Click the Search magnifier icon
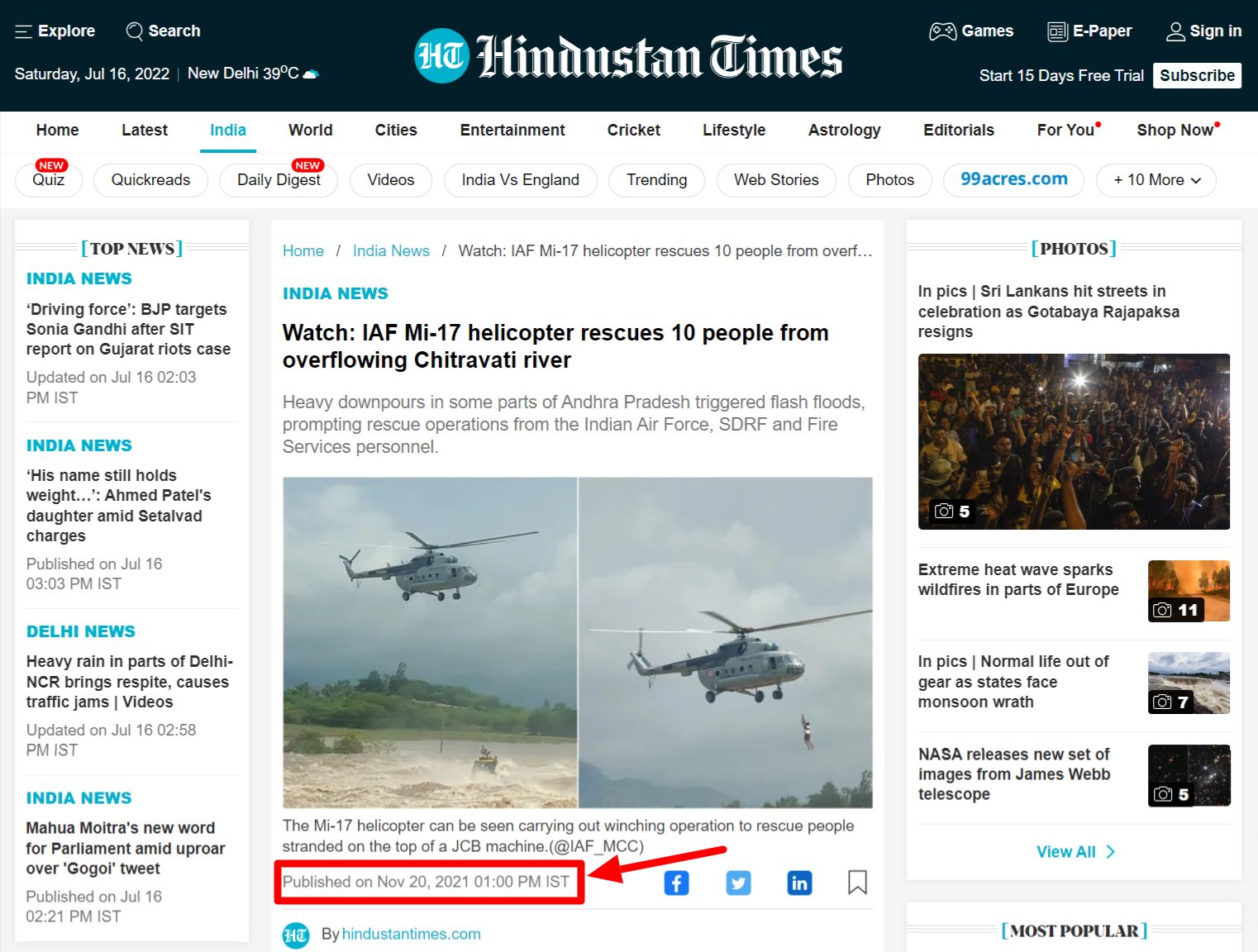 pos(134,31)
